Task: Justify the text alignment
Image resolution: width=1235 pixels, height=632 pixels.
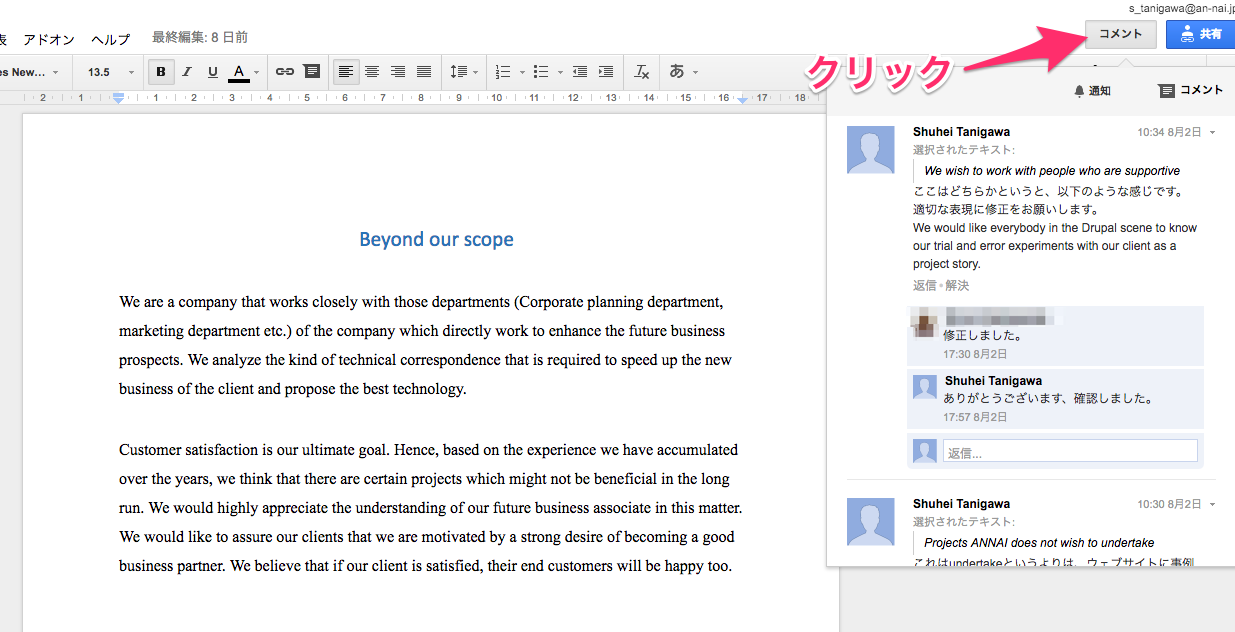Action: (x=424, y=72)
